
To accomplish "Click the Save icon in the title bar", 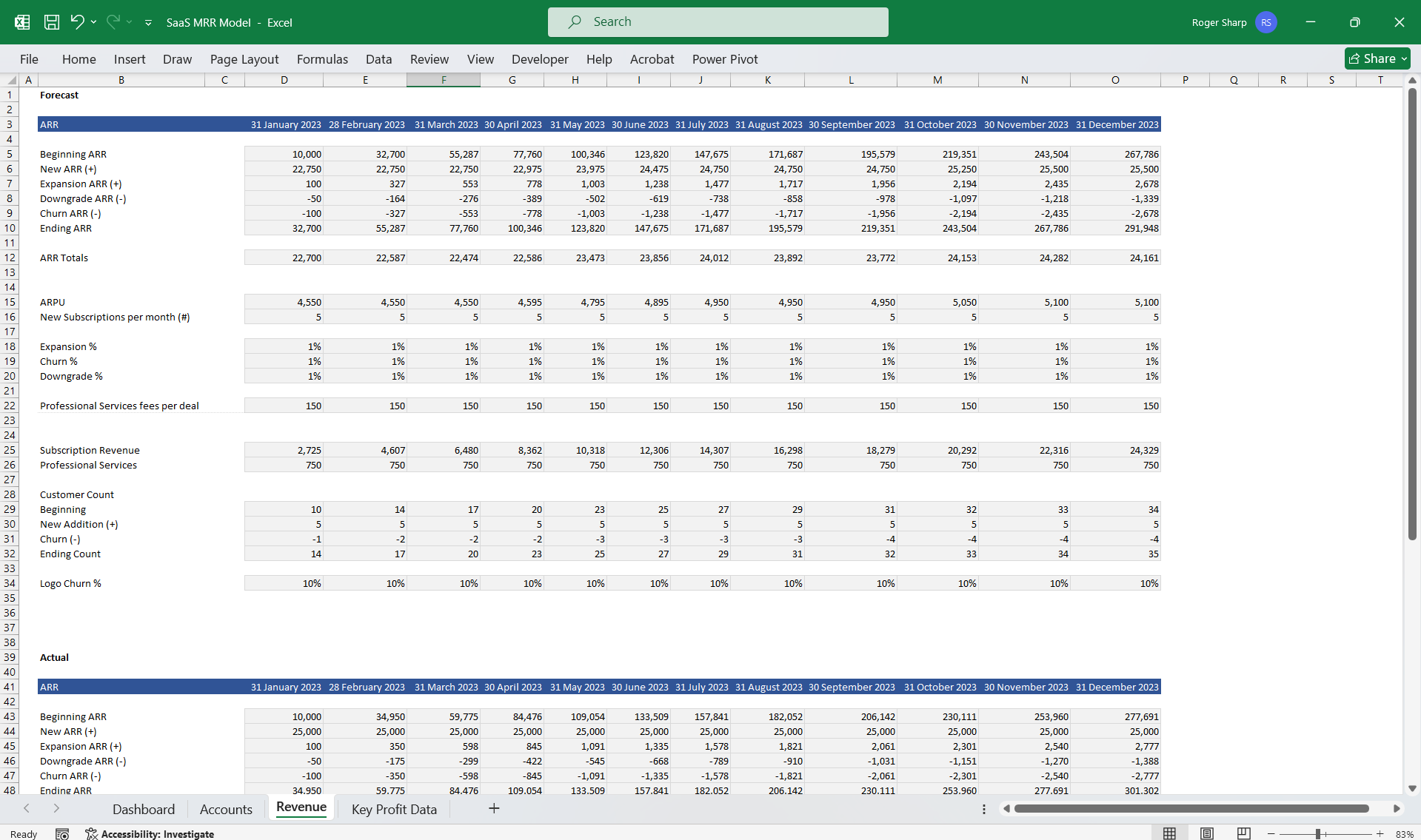I will coord(52,22).
